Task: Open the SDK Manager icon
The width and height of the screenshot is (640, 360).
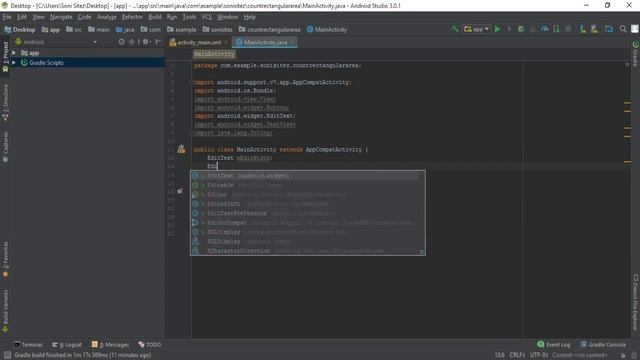Action: pyautogui.click(x=594, y=29)
